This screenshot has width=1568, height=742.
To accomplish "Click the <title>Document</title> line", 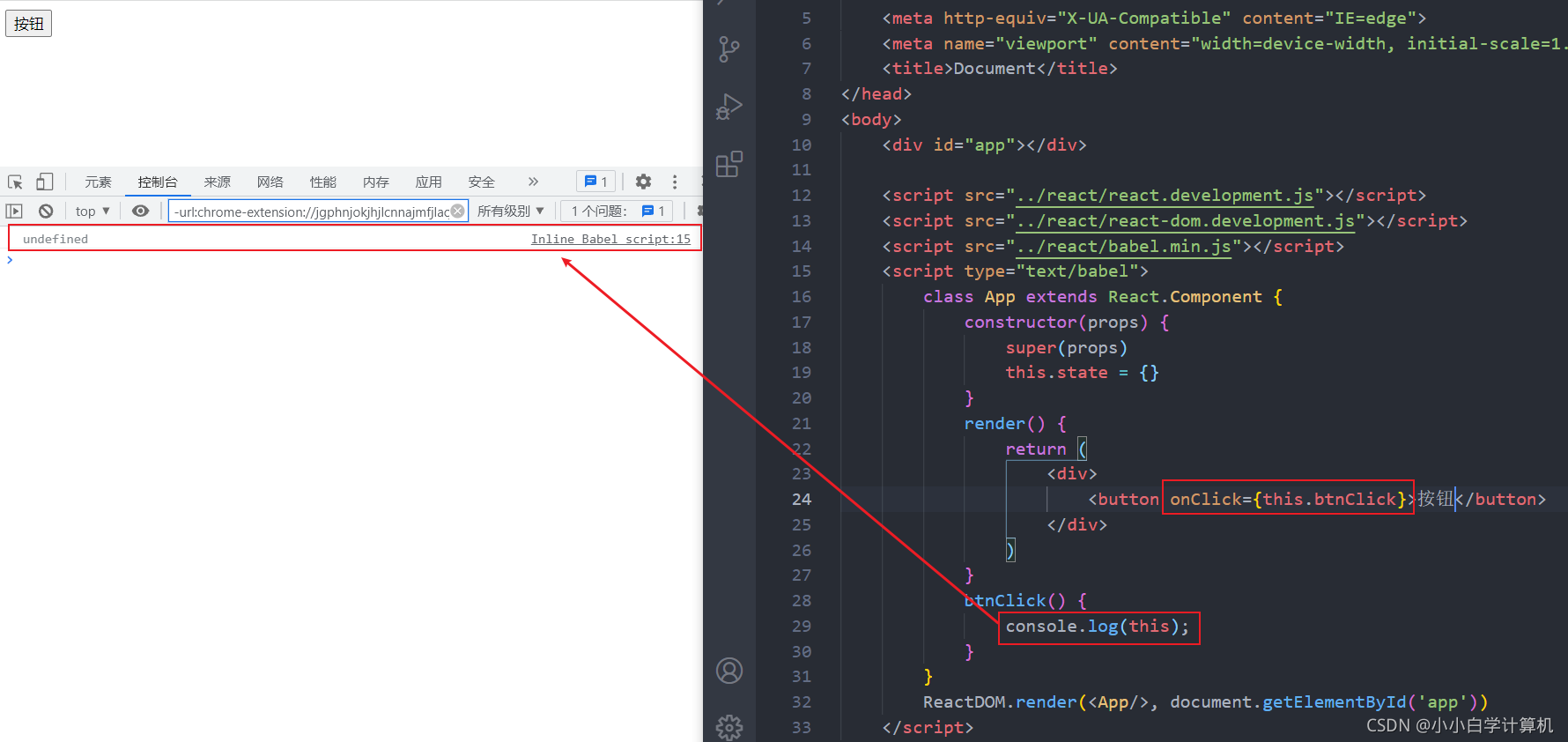I will click(x=1000, y=69).
